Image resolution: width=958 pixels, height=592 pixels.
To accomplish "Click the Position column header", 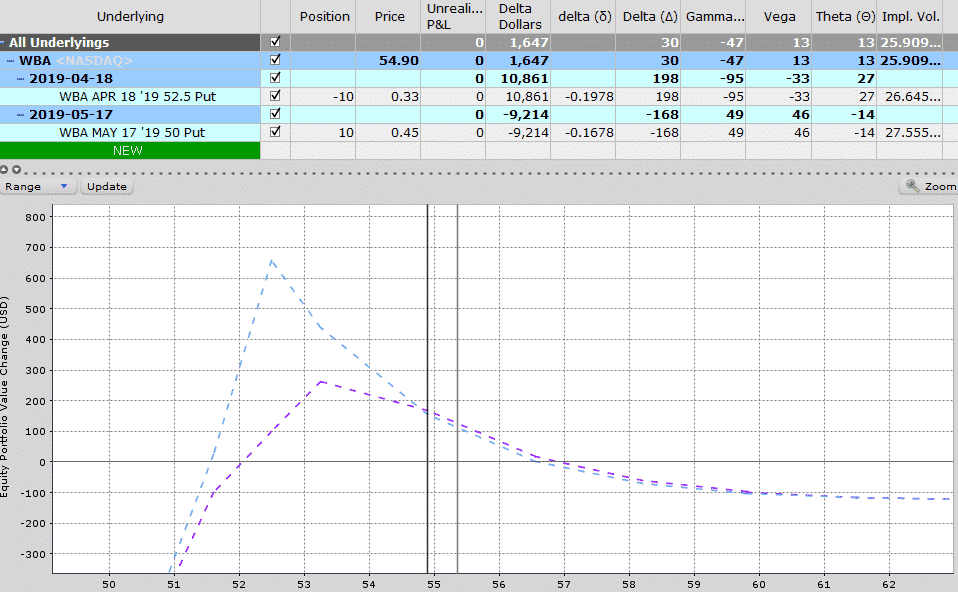I will (x=324, y=16).
